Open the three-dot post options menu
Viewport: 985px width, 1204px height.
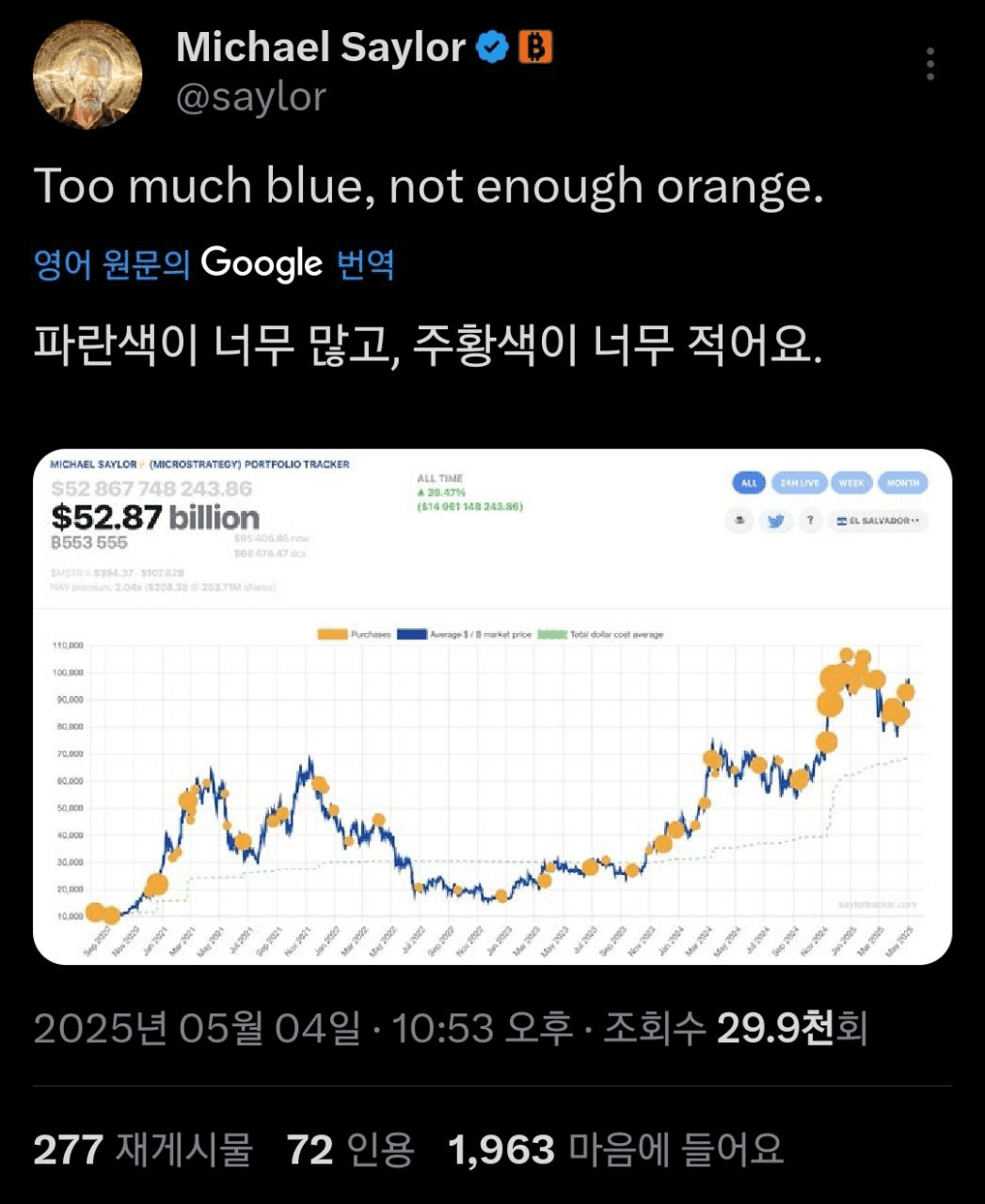coord(929,63)
